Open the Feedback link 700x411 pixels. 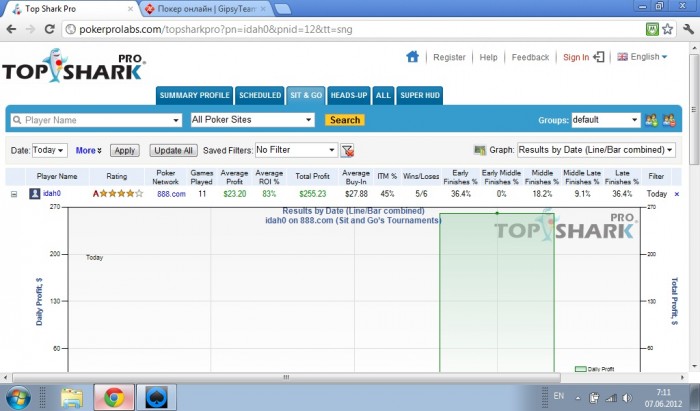click(530, 57)
